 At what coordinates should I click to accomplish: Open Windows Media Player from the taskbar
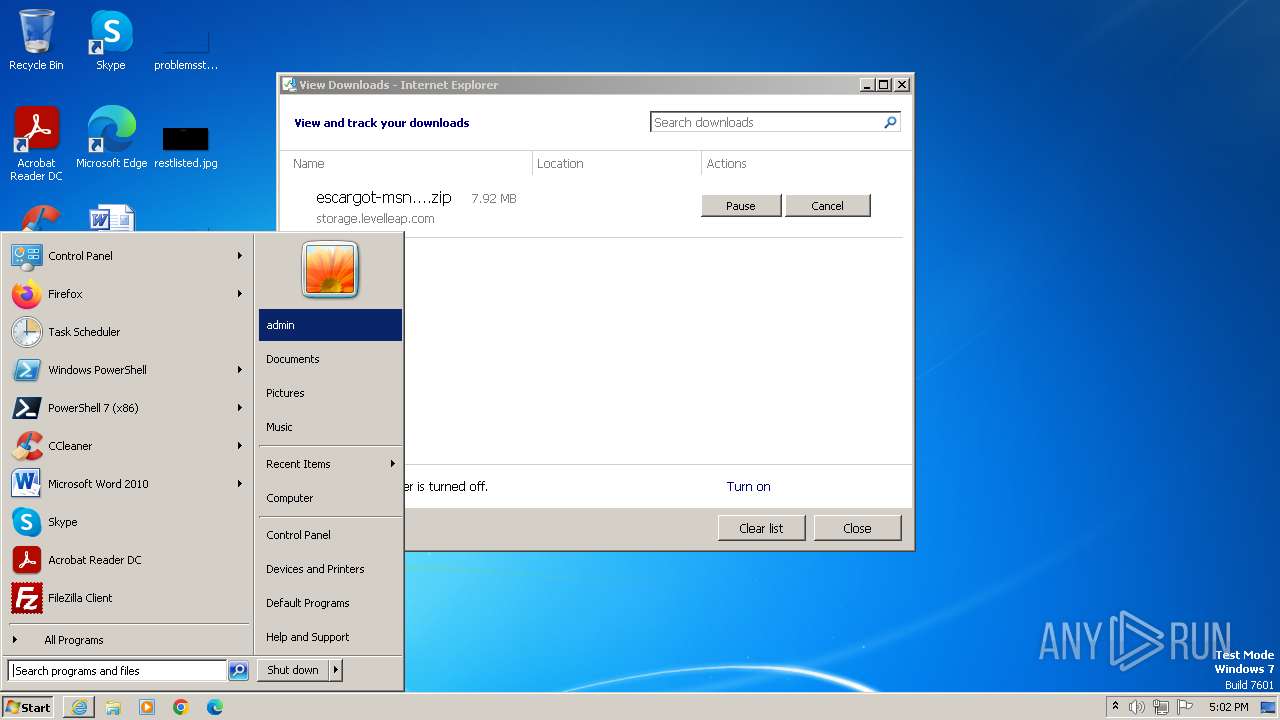[x=147, y=707]
